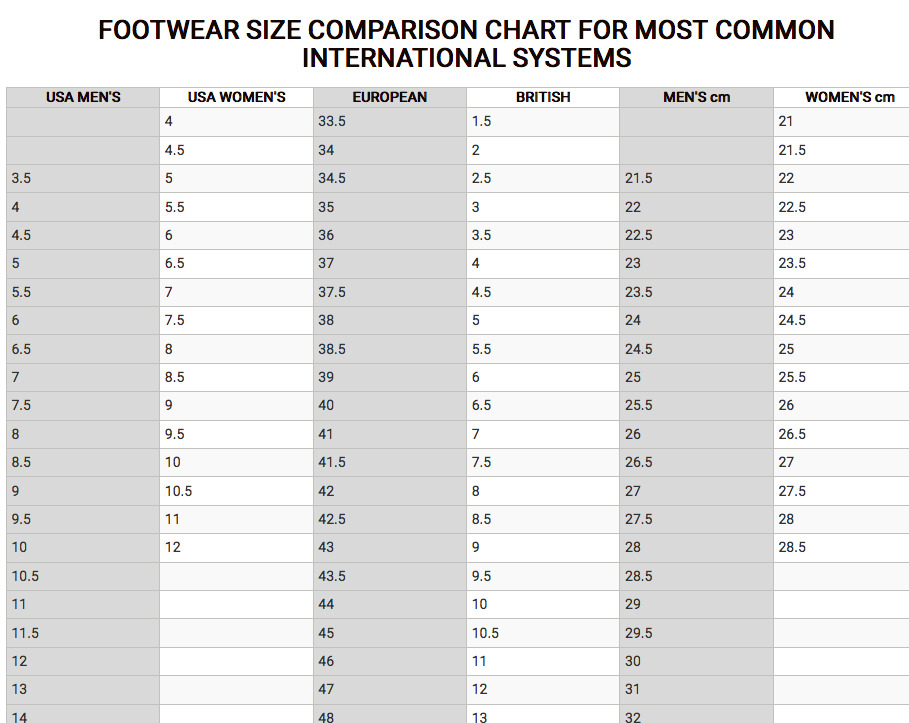The image size is (909, 723).
Task: Select British size 1.5 cell
Action: pyautogui.click(x=481, y=121)
